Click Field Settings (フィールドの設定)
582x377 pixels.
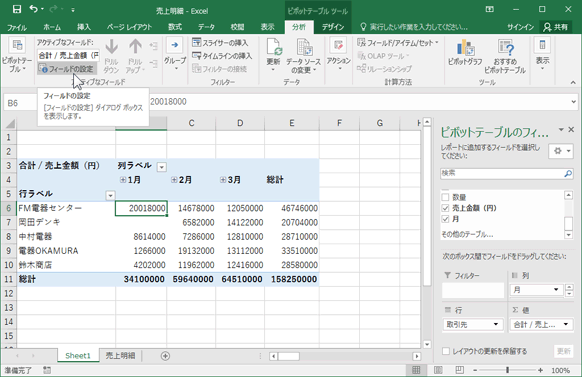67,69
